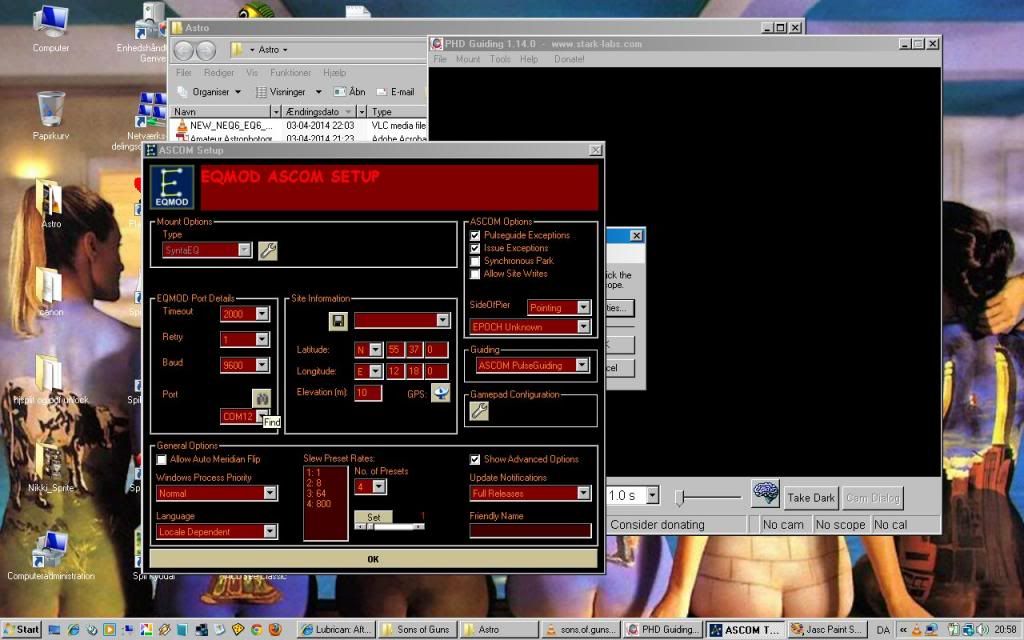Viewport: 1024px width, 640px height.
Task: Enable Allow Auto Meridian Flip
Action: pos(161,460)
